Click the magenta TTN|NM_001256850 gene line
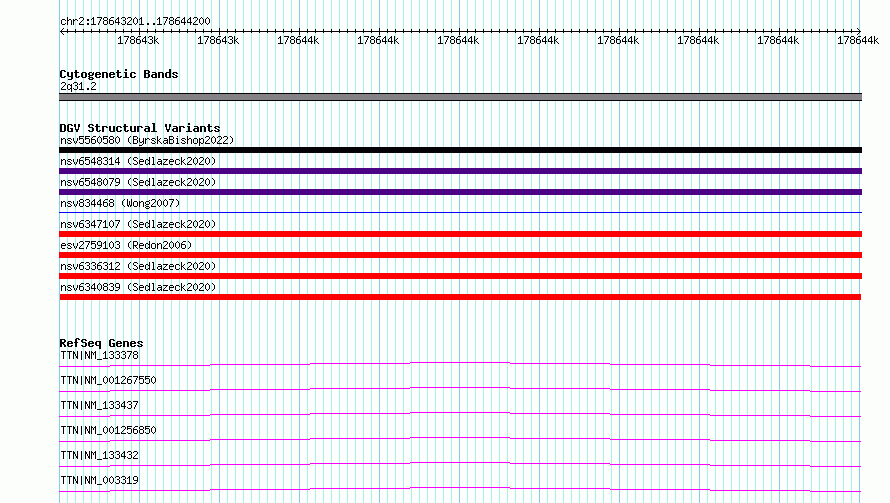This screenshot has width=890, height=503. tap(460, 439)
